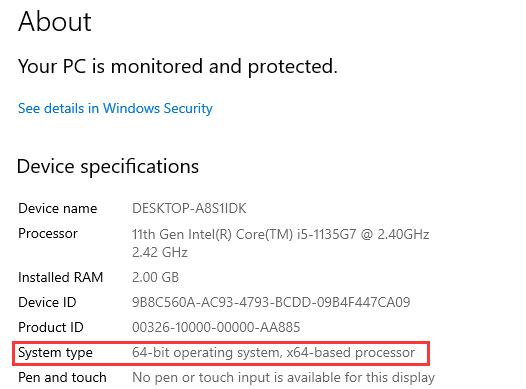Click the highlighted System type label
Viewport: 526px width, 389px height.
(55, 353)
